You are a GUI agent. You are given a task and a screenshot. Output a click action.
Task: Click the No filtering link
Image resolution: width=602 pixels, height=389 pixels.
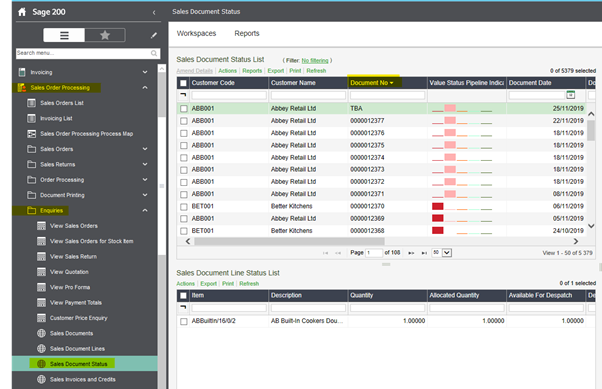315,61
